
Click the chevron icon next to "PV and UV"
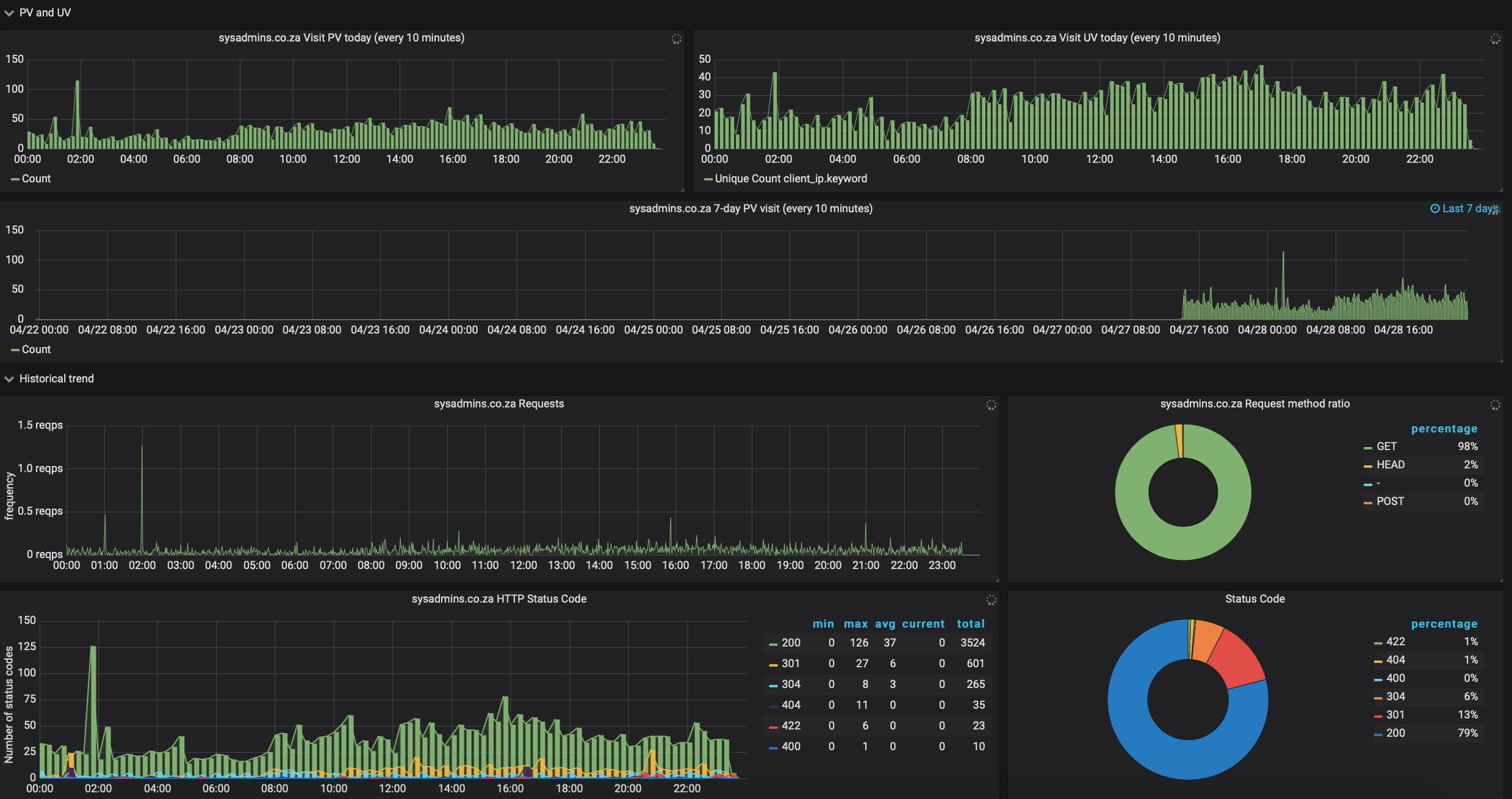[x=9, y=12]
